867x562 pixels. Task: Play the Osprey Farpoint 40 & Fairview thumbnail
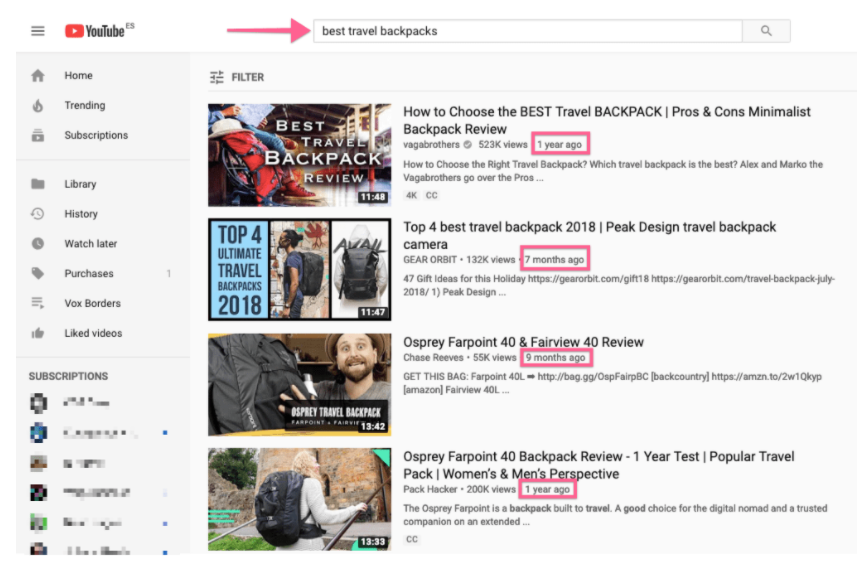pyautogui.click(x=300, y=385)
